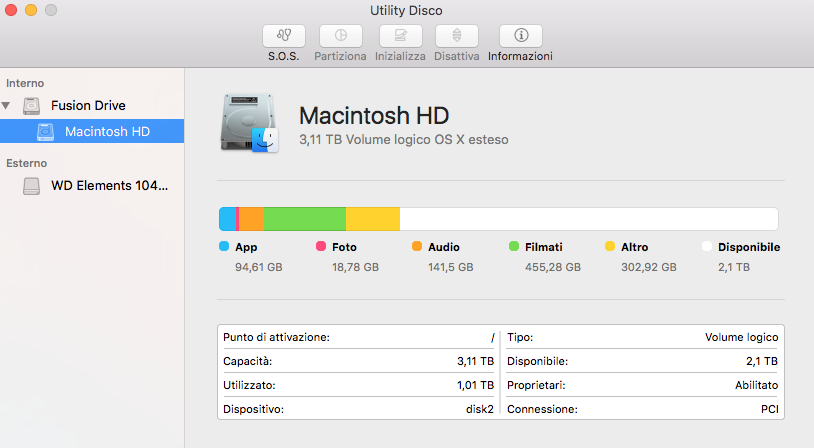This screenshot has height=448, width=814.
Task: Click the Connessione PCI value
Action: pos(770,409)
